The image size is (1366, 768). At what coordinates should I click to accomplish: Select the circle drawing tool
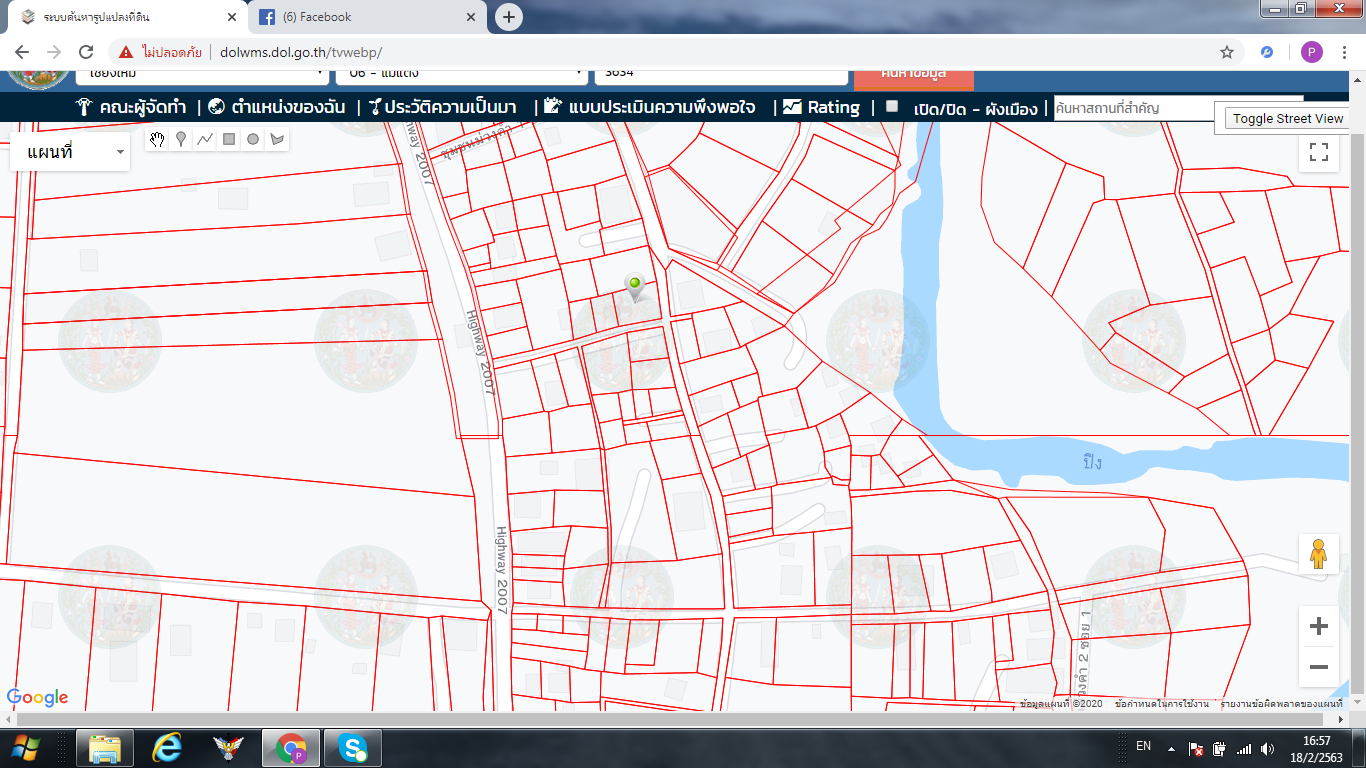click(x=253, y=139)
